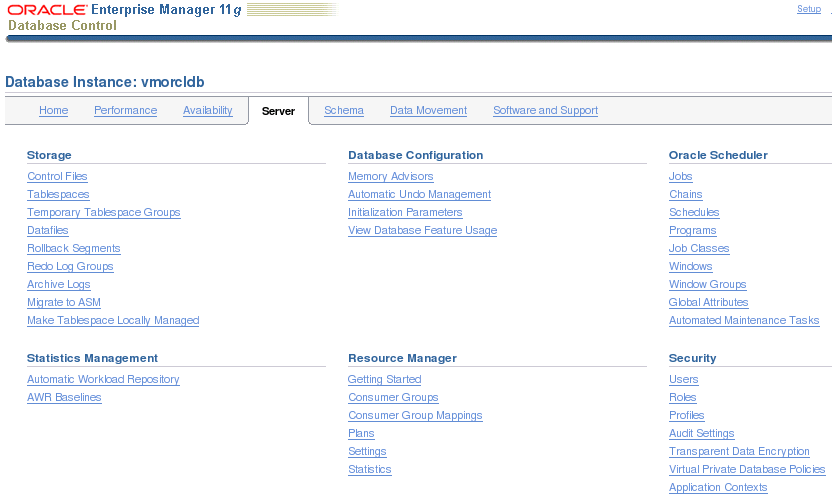Open Rollback Segments
Image resolution: width=832 pixels, height=501 pixels.
pyautogui.click(x=74, y=248)
